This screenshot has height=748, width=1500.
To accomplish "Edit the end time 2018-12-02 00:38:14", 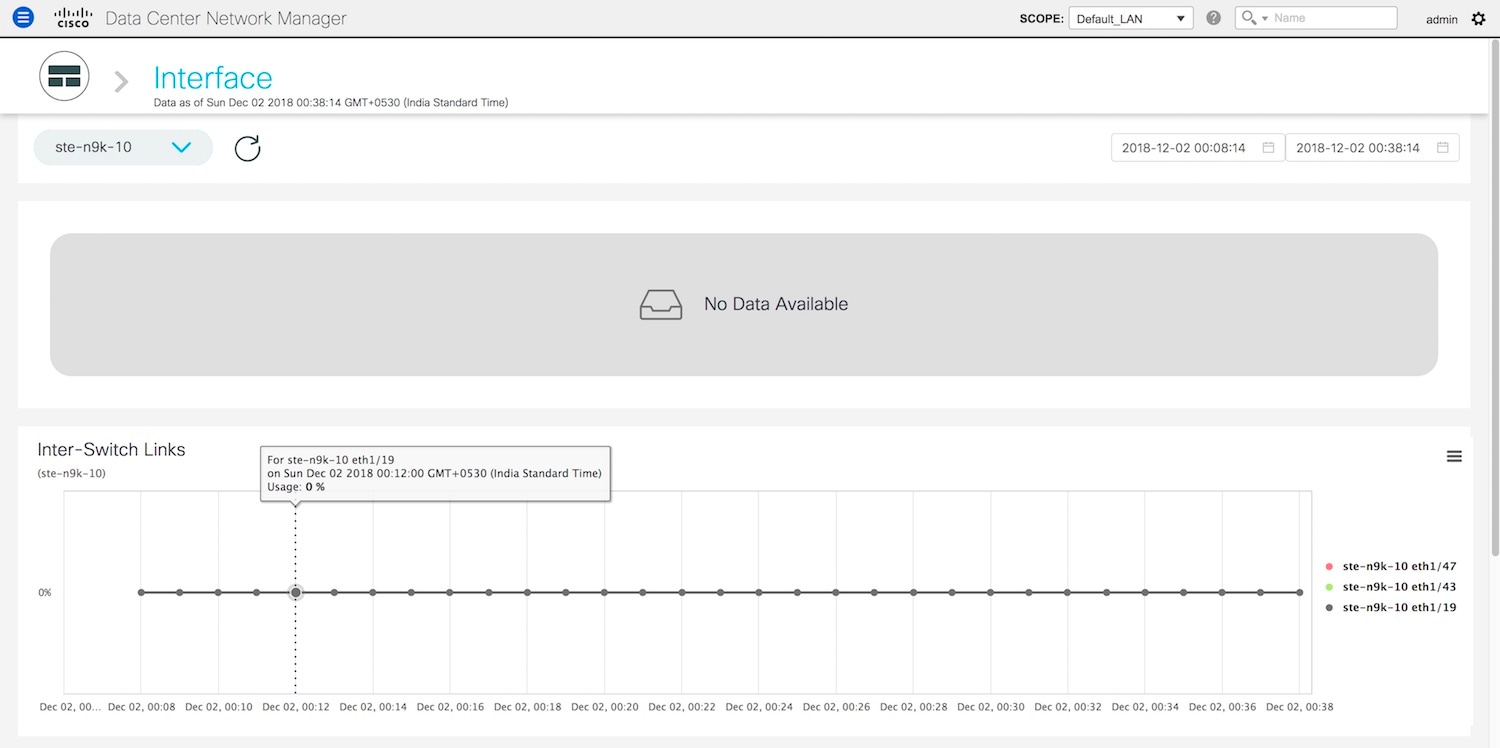I will (x=1372, y=148).
